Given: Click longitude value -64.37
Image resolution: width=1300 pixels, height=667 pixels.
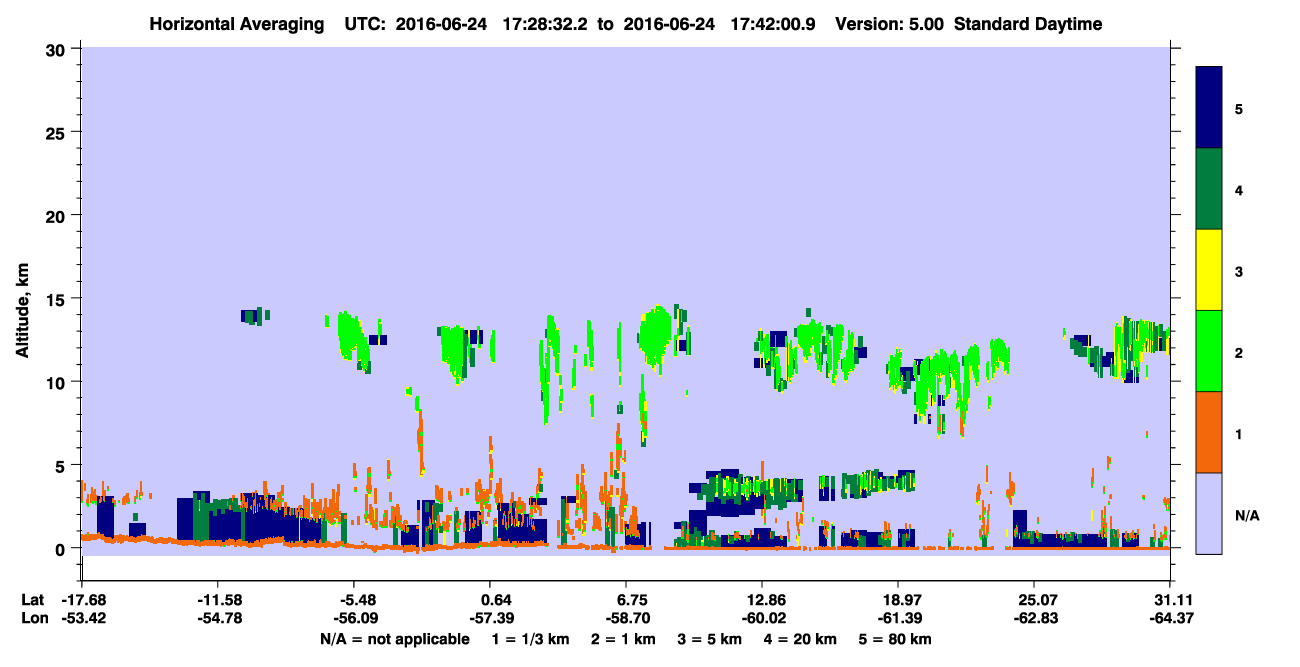Looking at the screenshot, I should tap(1171, 618).
